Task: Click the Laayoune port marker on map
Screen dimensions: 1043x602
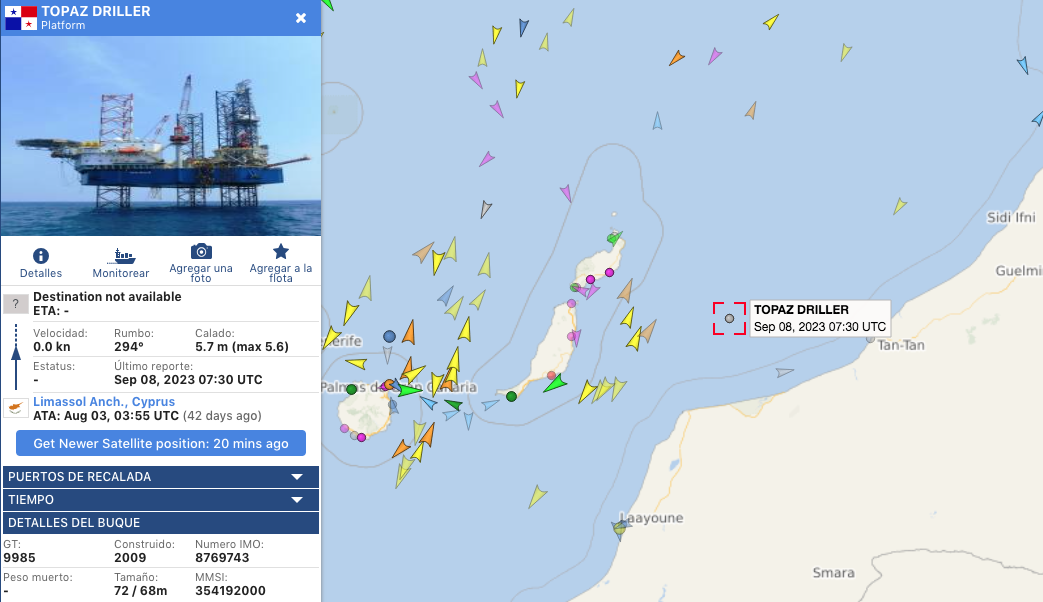Action: click(620, 528)
